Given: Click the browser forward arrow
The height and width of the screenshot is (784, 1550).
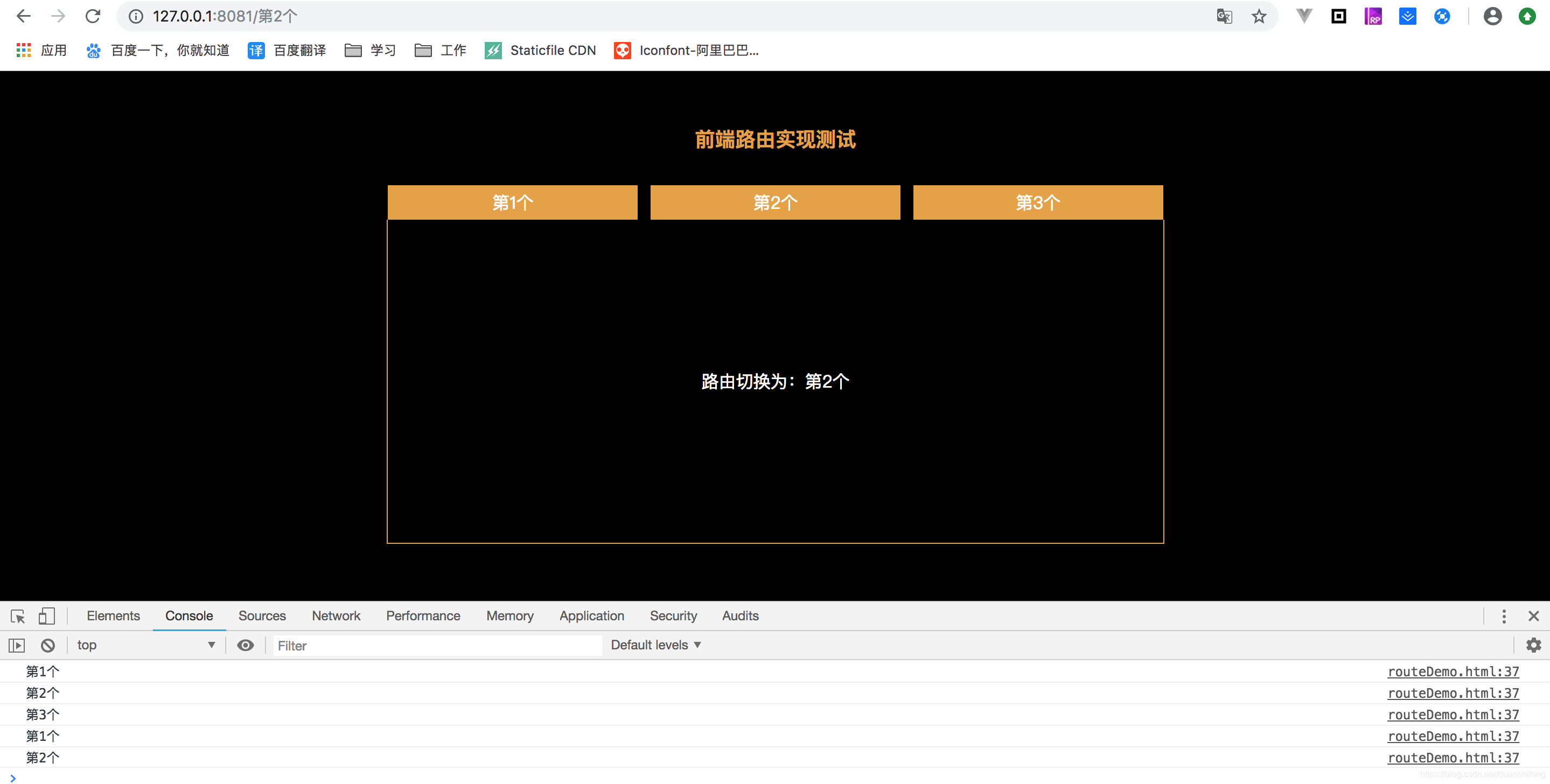Looking at the screenshot, I should (x=58, y=16).
